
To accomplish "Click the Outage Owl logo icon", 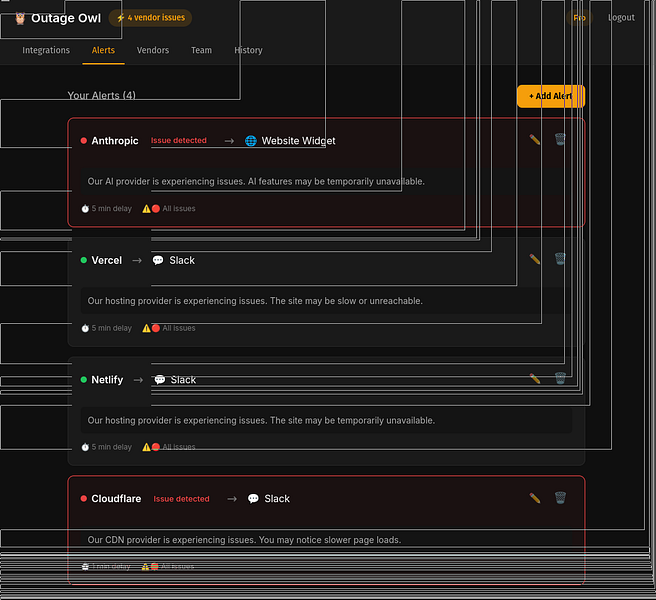I will tap(20, 18).
